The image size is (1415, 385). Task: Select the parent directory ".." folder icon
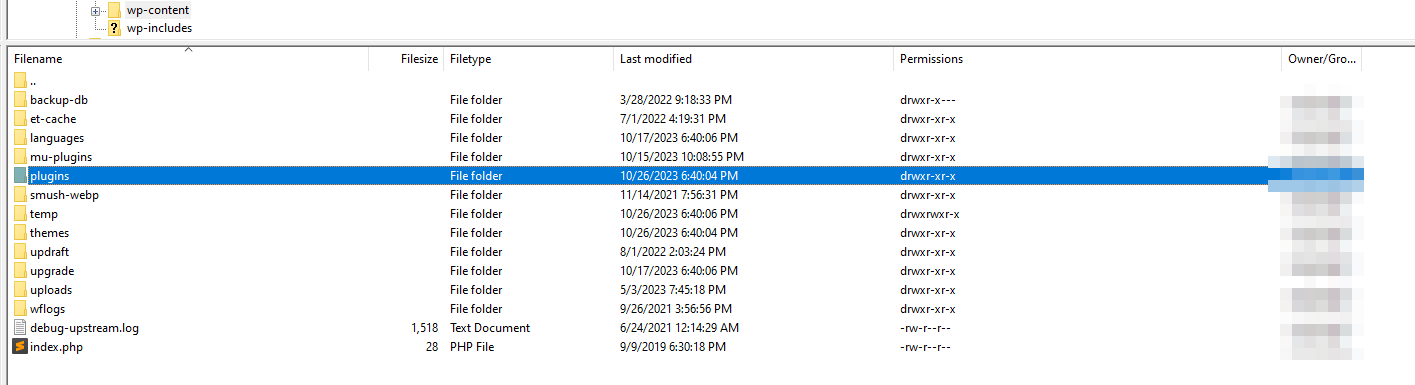pyautogui.click(x=20, y=81)
